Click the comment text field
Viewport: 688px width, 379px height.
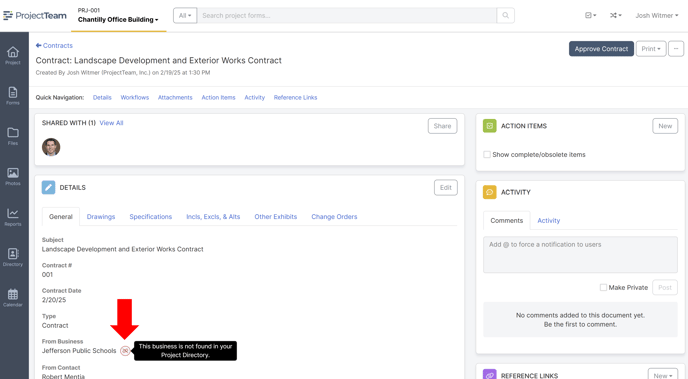coord(580,254)
